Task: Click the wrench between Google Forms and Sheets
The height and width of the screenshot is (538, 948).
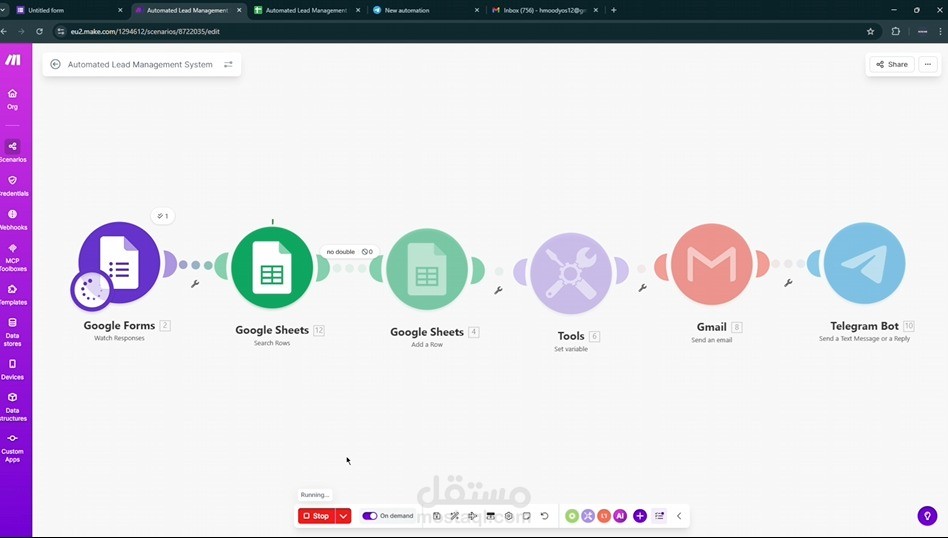Action: pos(195,284)
